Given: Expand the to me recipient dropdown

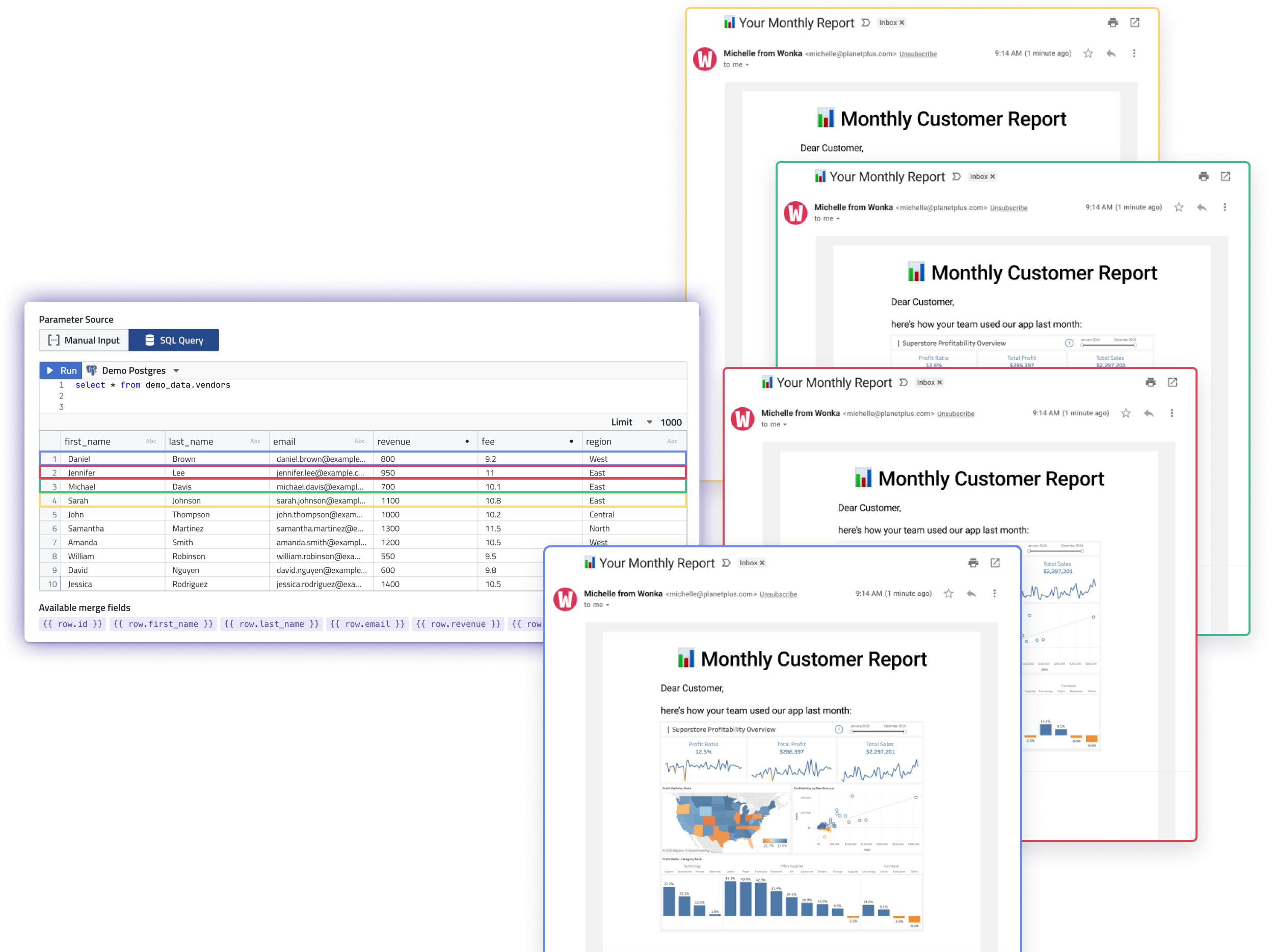Looking at the screenshot, I should 609,611.
